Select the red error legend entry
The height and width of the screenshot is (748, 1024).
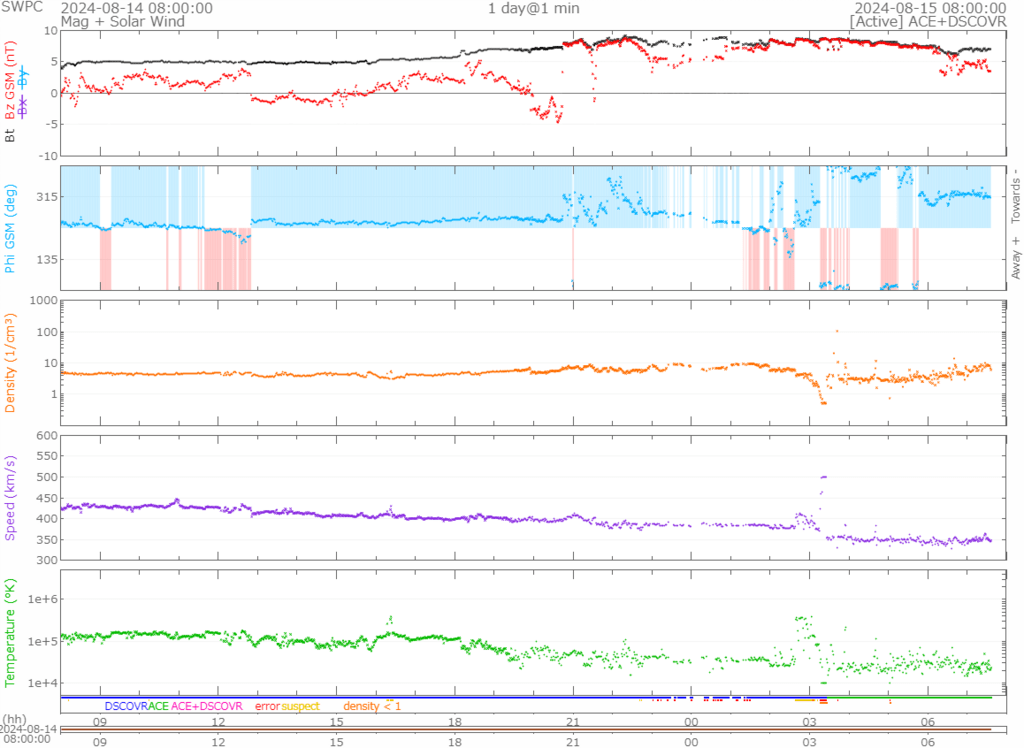coord(267,706)
